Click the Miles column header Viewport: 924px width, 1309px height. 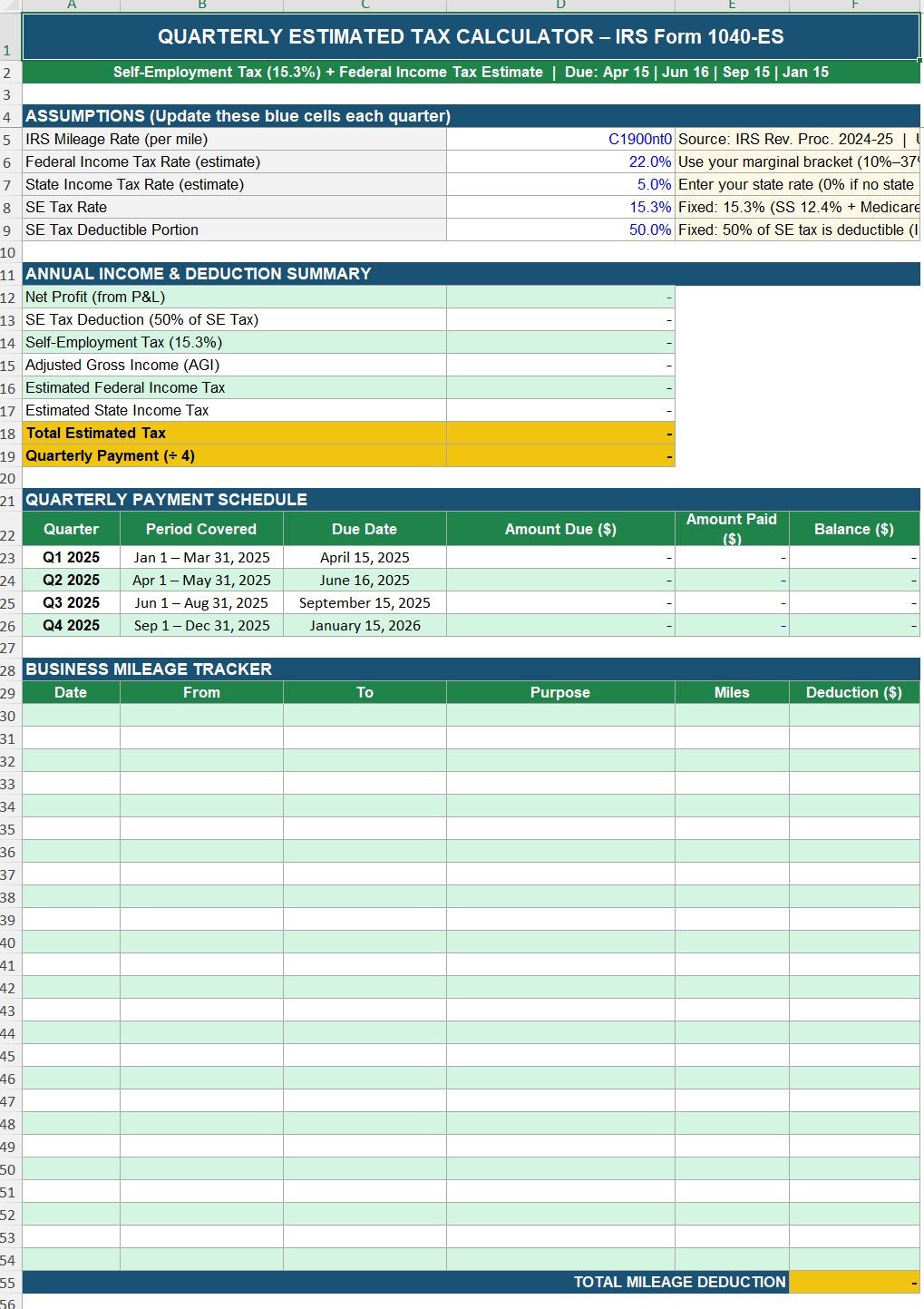click(732, 692)
